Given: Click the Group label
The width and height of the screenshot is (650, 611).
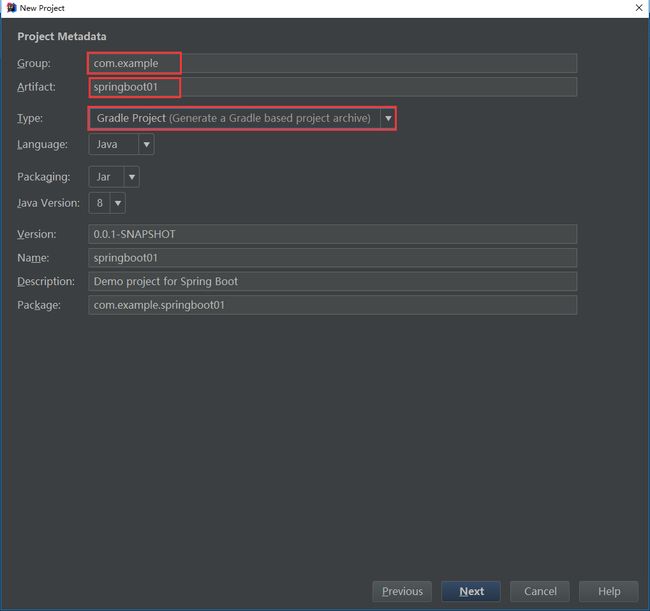Looking at the screenshot, I should 34,63.
